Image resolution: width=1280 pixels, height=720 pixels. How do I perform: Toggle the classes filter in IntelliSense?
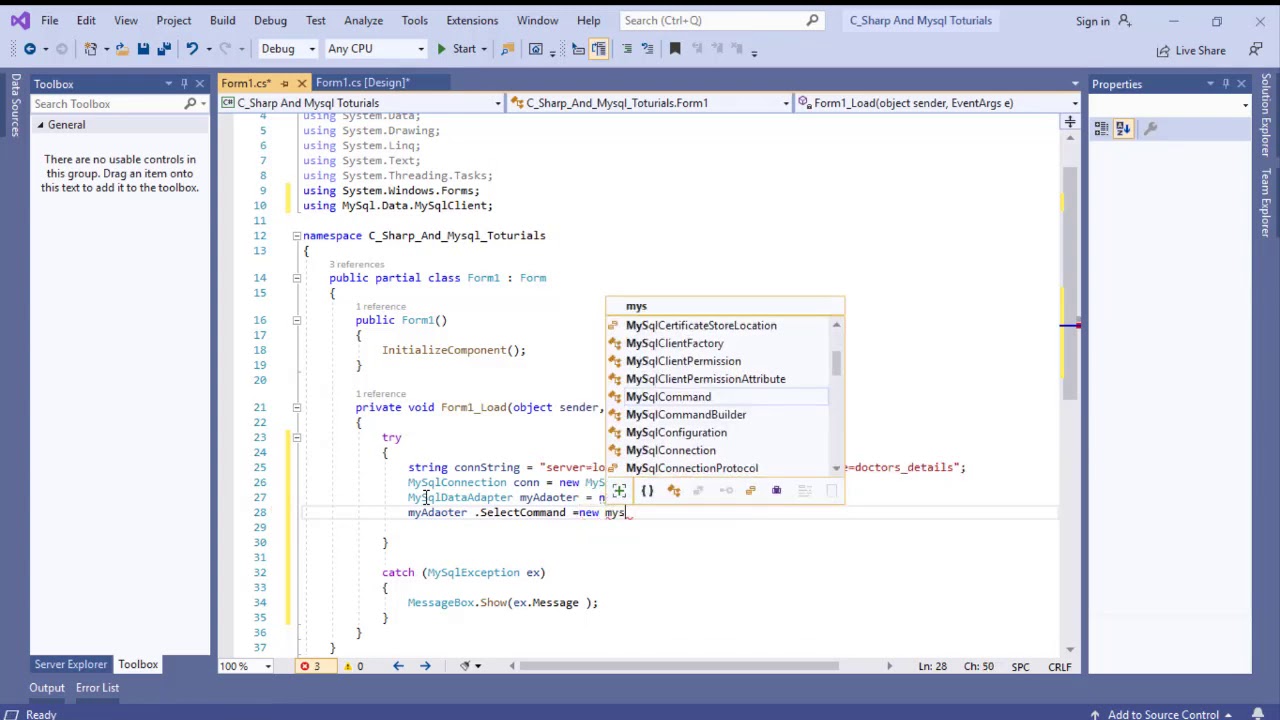(x=673, y=490)
